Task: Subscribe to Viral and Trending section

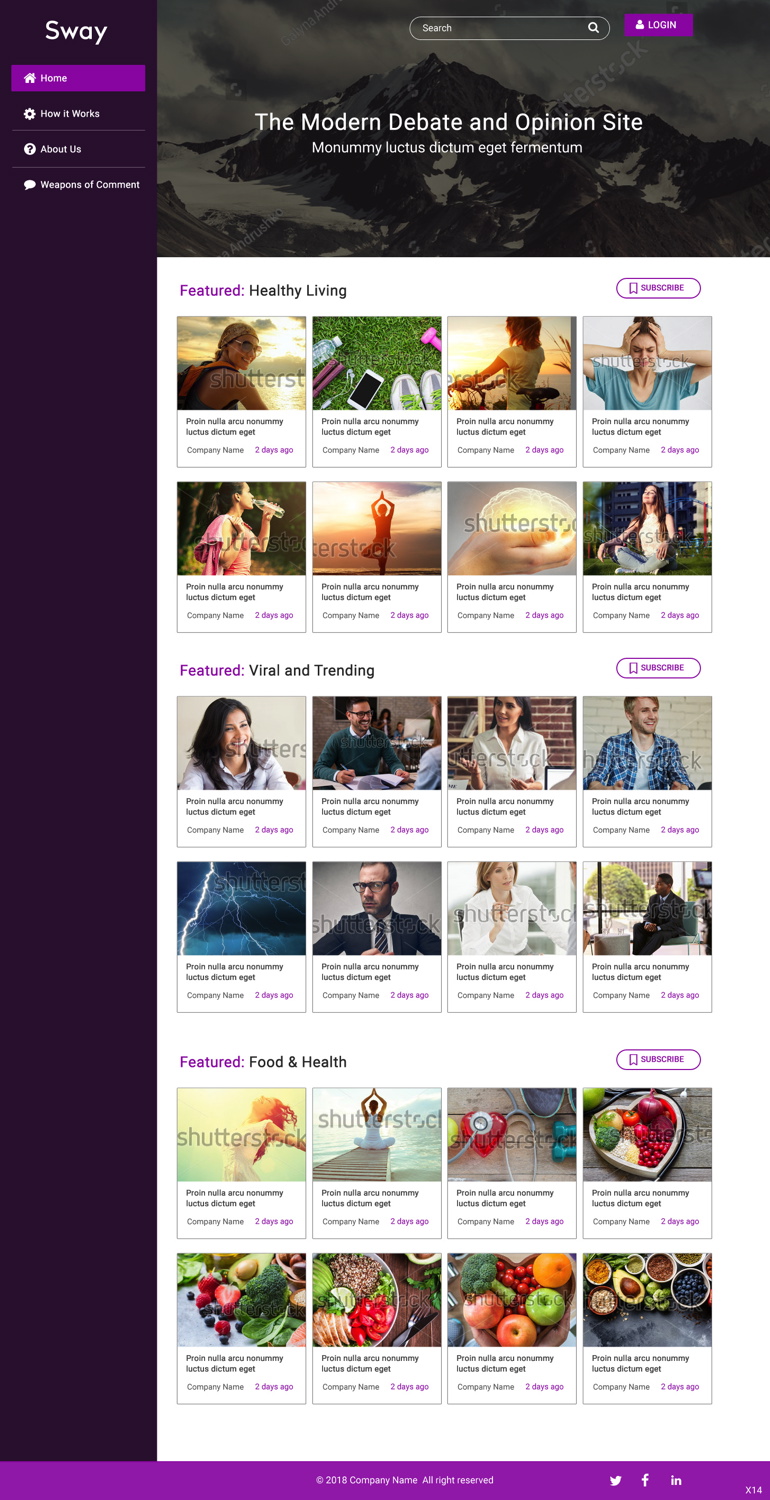Action: coord(658,668)
